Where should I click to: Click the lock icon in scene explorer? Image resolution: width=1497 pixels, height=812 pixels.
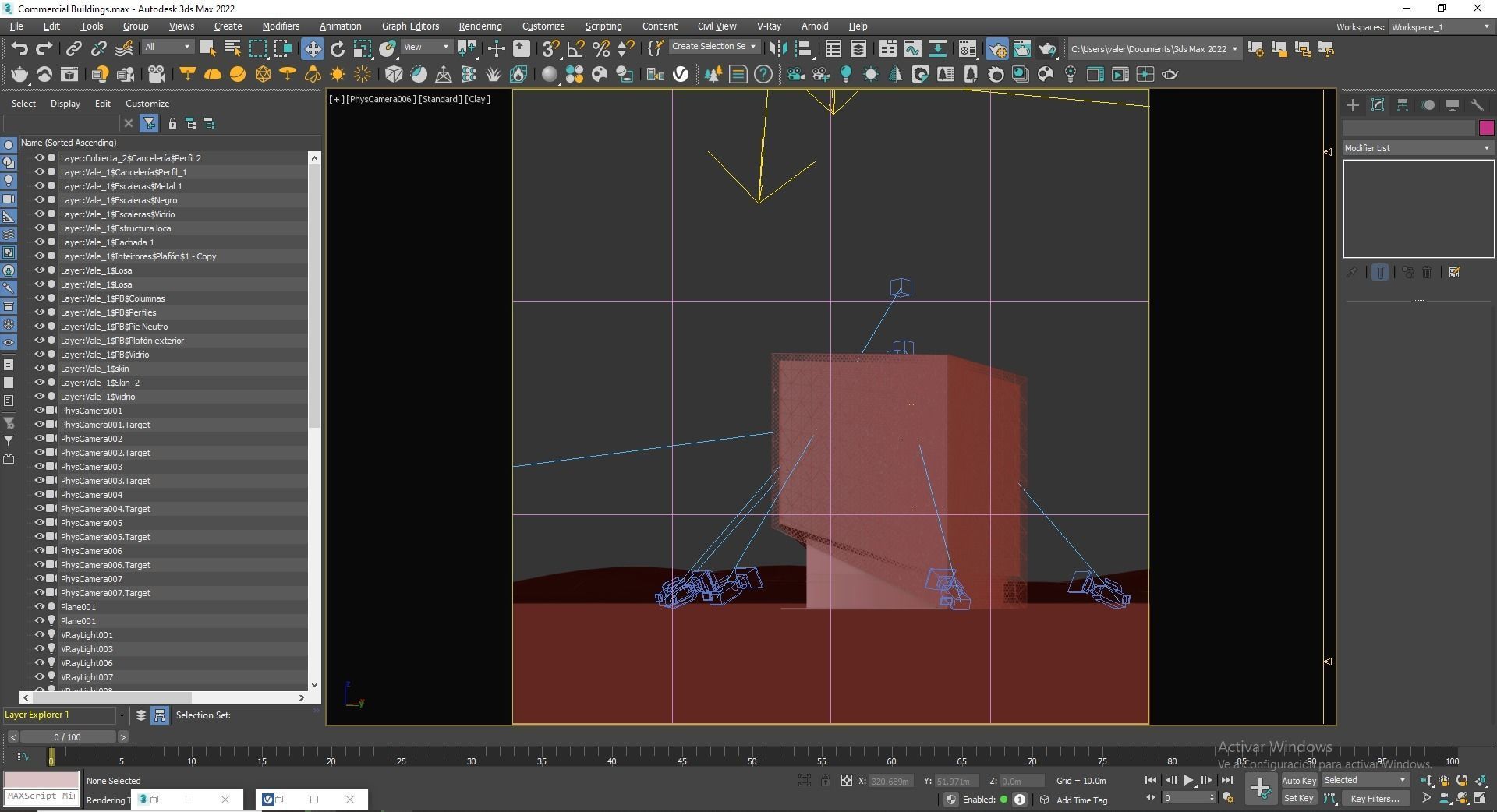[x=172, y=123]
